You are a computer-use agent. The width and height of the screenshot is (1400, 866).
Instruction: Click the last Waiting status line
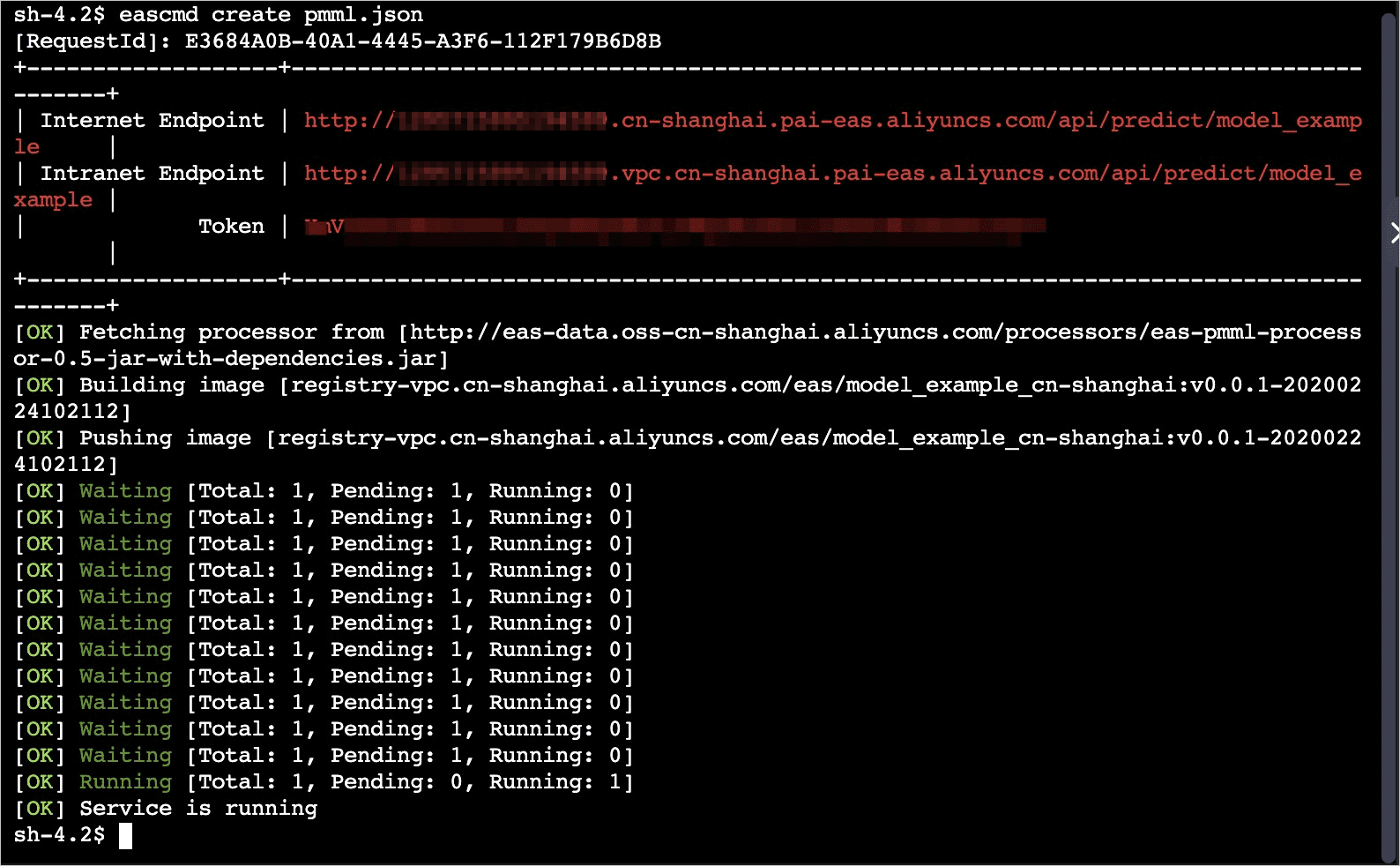pos(324,756)
